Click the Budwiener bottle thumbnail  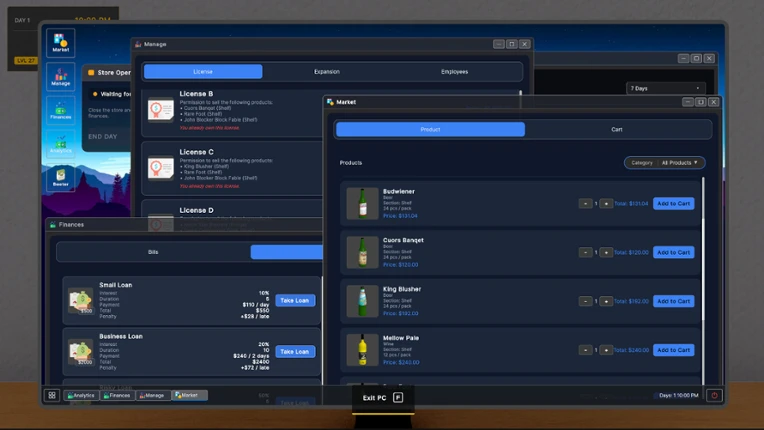point(362,204)
